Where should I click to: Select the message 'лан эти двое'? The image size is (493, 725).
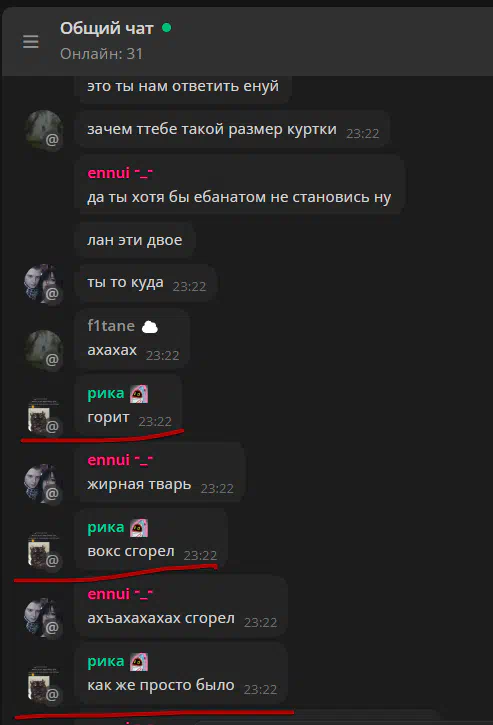point(135,240)
